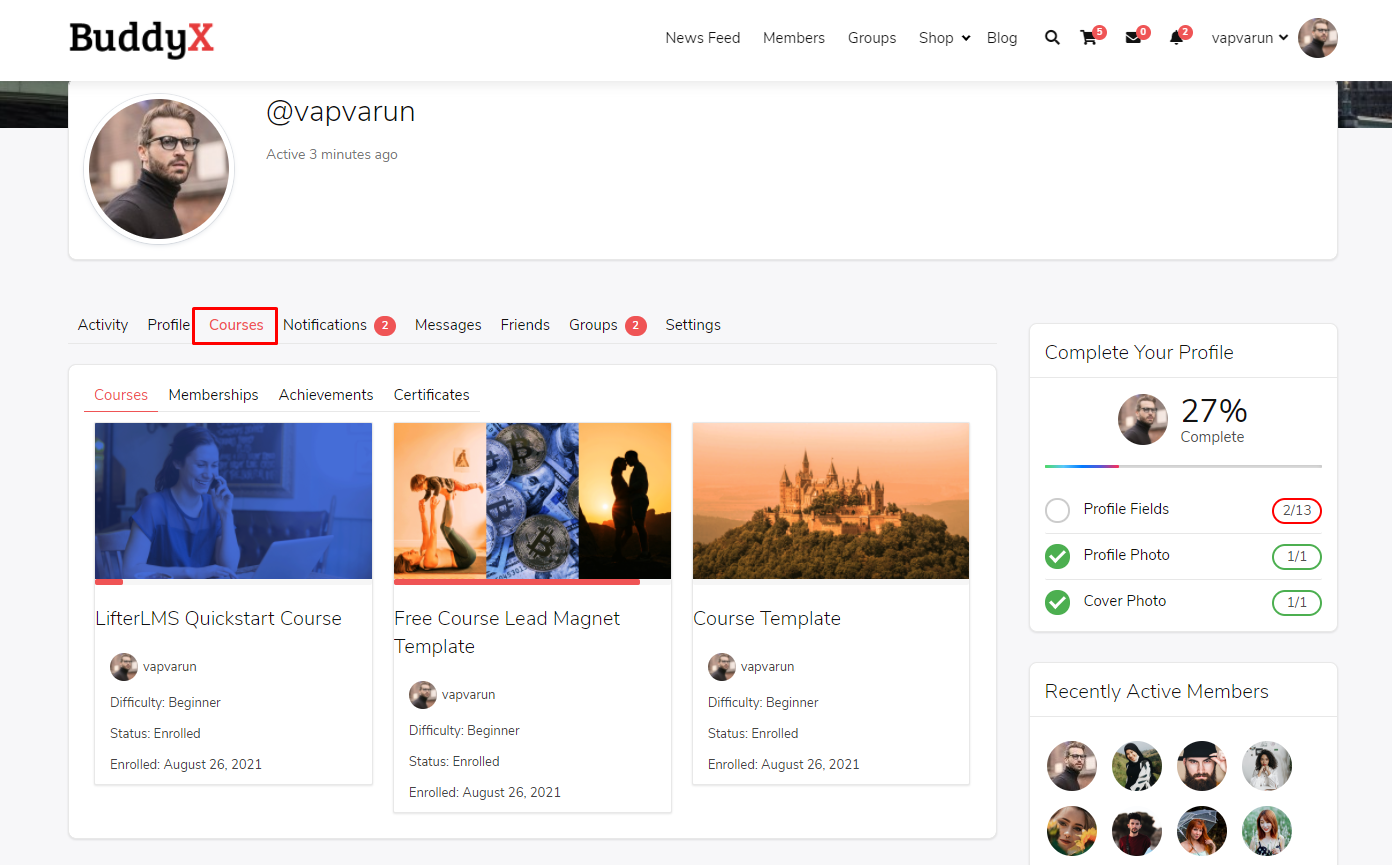Image resolution: width=1392 pixels, height=865 pixels.
Task: Switch to the Certificates tab
Action: 431,394
